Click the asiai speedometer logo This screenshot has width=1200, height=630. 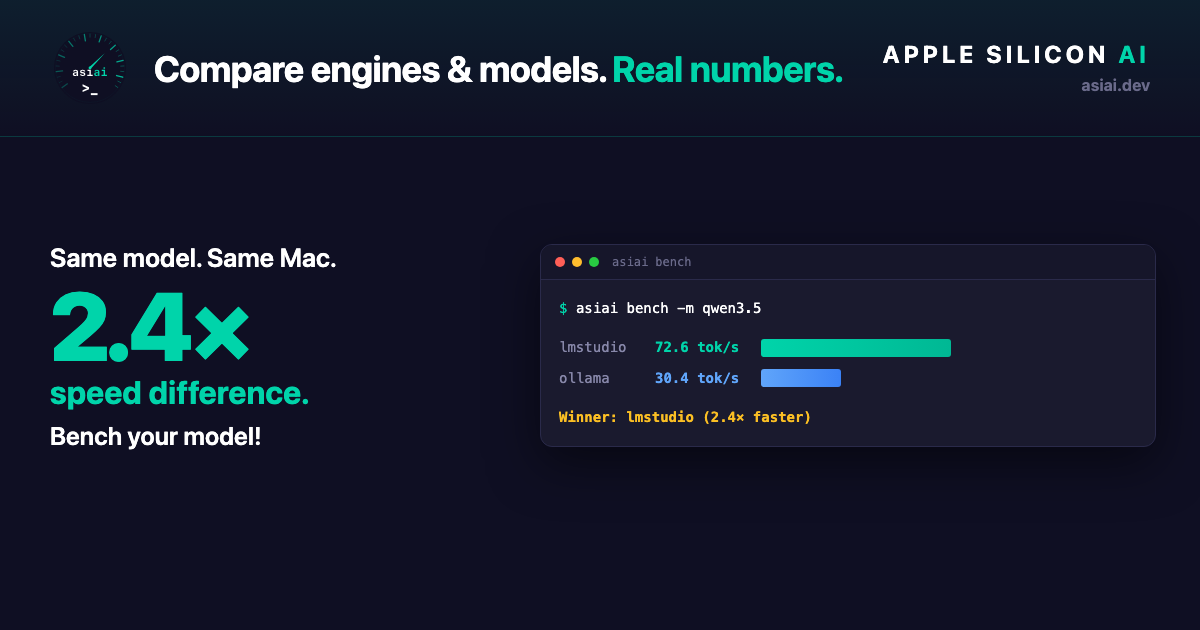[90, 69]
